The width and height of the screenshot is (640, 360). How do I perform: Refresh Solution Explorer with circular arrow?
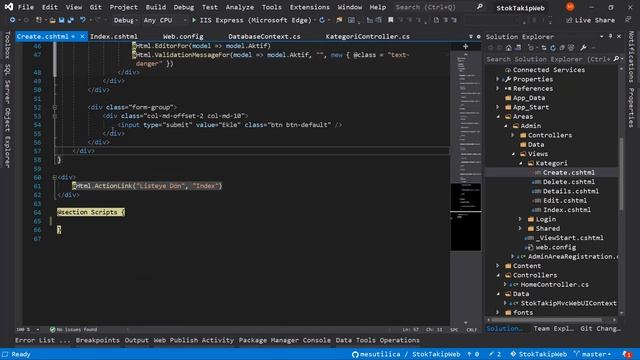[x=553, y=48]
